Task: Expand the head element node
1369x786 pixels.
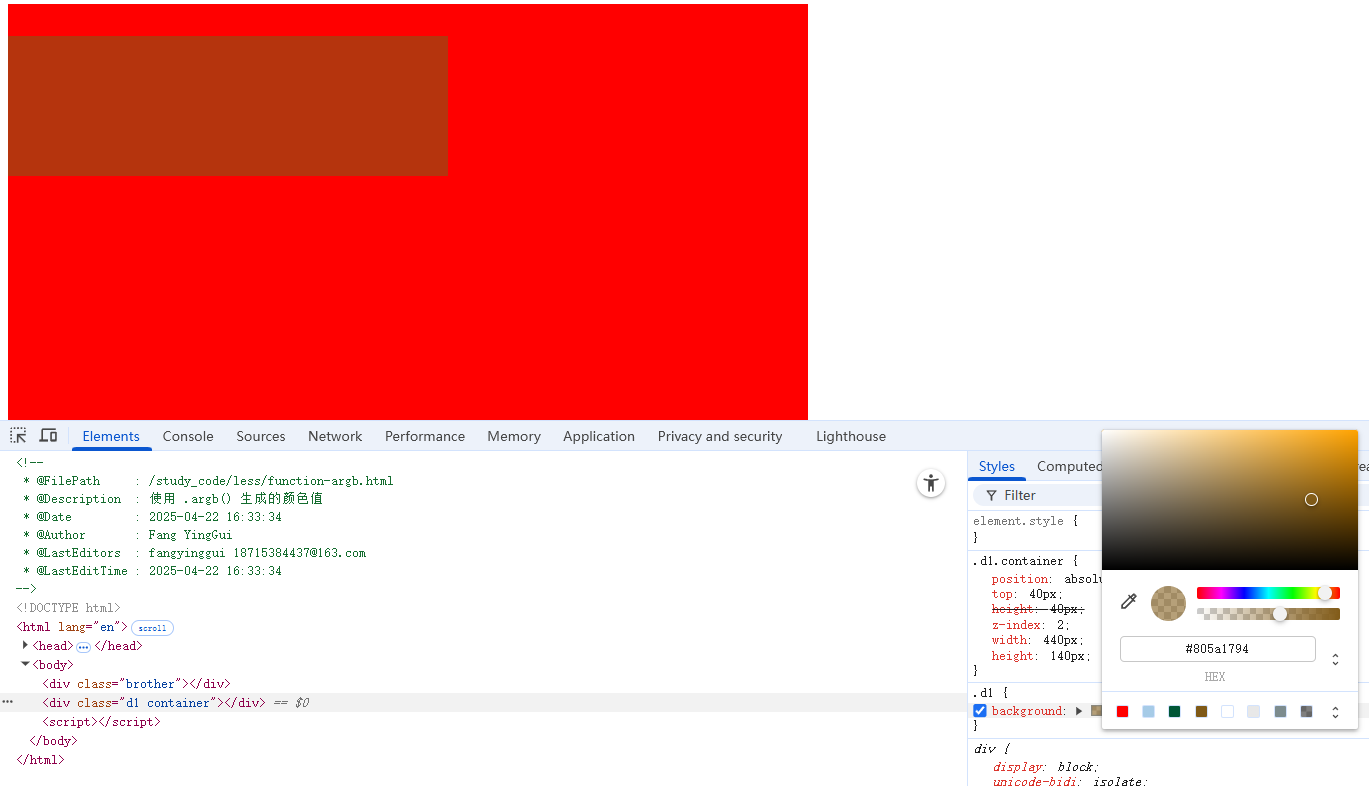Action: point(25,646)
